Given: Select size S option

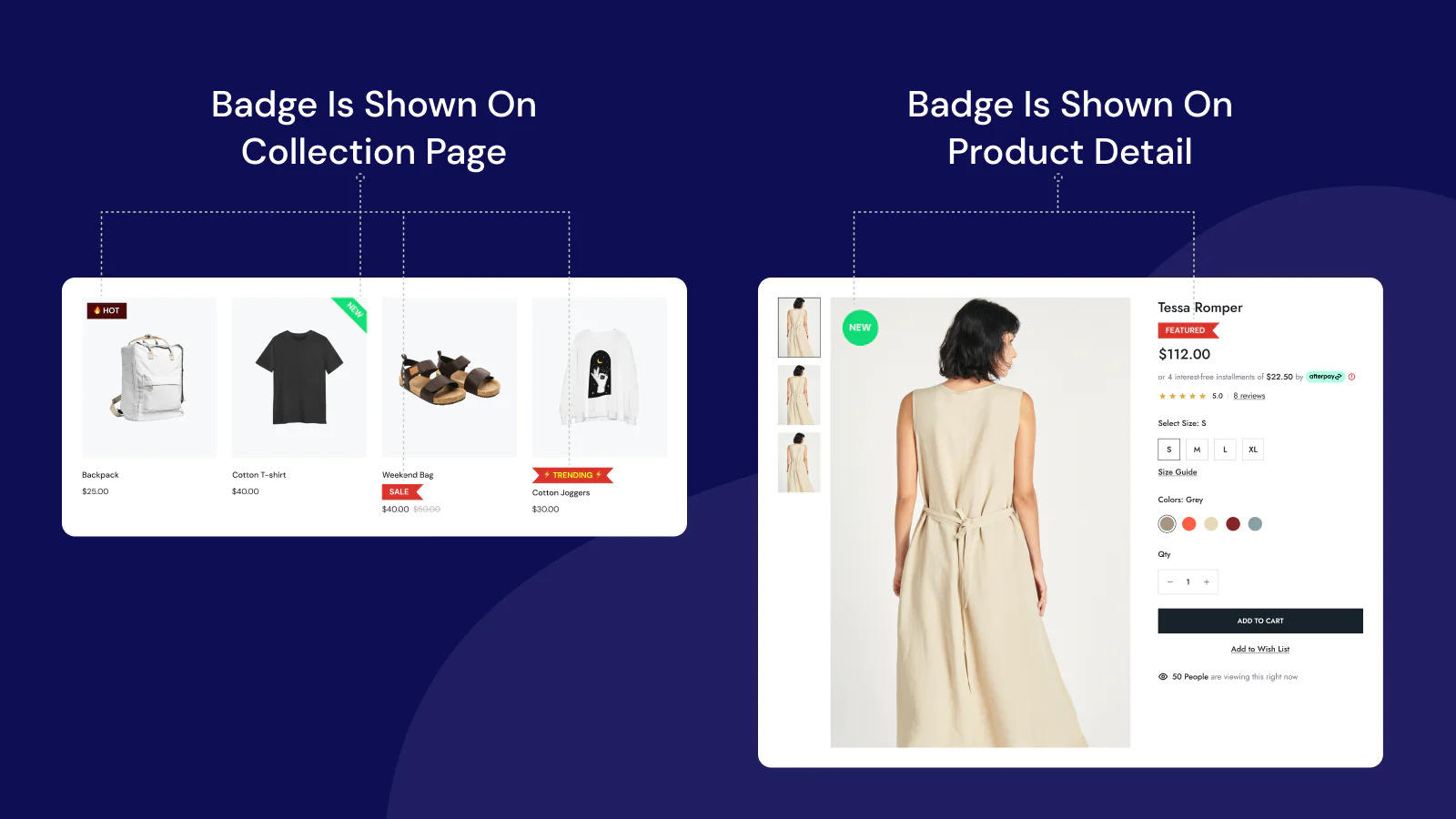Looking at the screenshot, I should click(x=1169, y=450).
